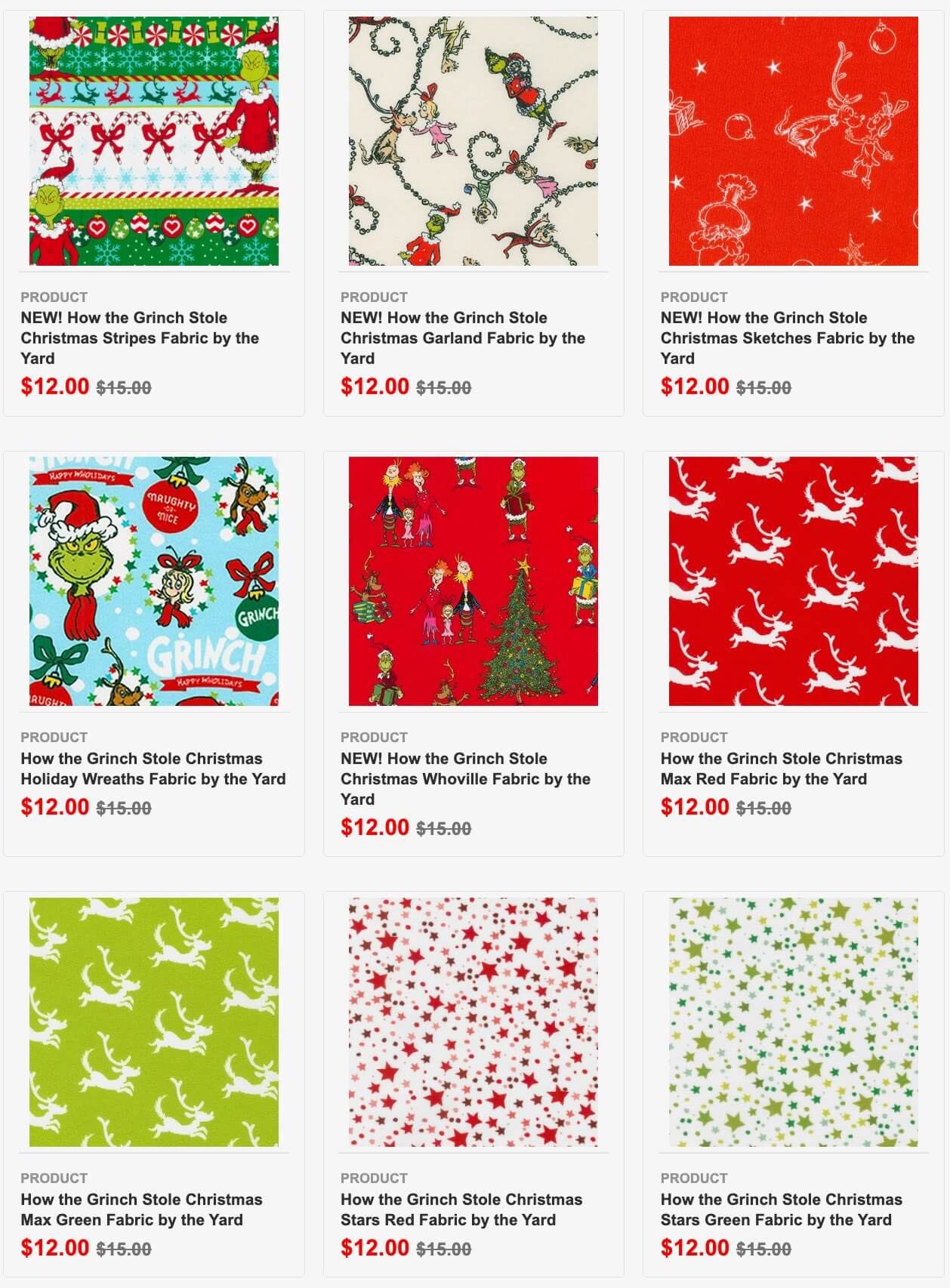The height and width of the screenshot is (1288, 950).
Task: Click the Christmas Whoville Fabric title link
Action: coord(466,779)
